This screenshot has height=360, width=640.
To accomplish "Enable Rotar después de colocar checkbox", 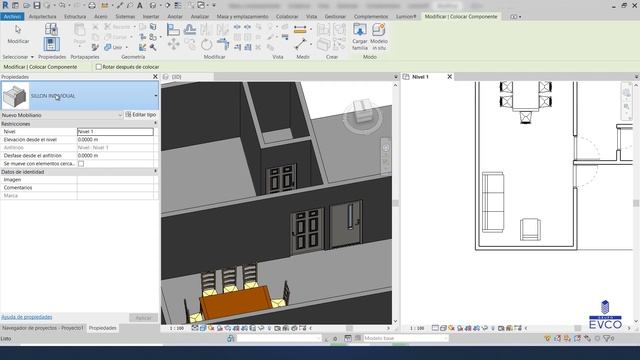I will (99, 67).
